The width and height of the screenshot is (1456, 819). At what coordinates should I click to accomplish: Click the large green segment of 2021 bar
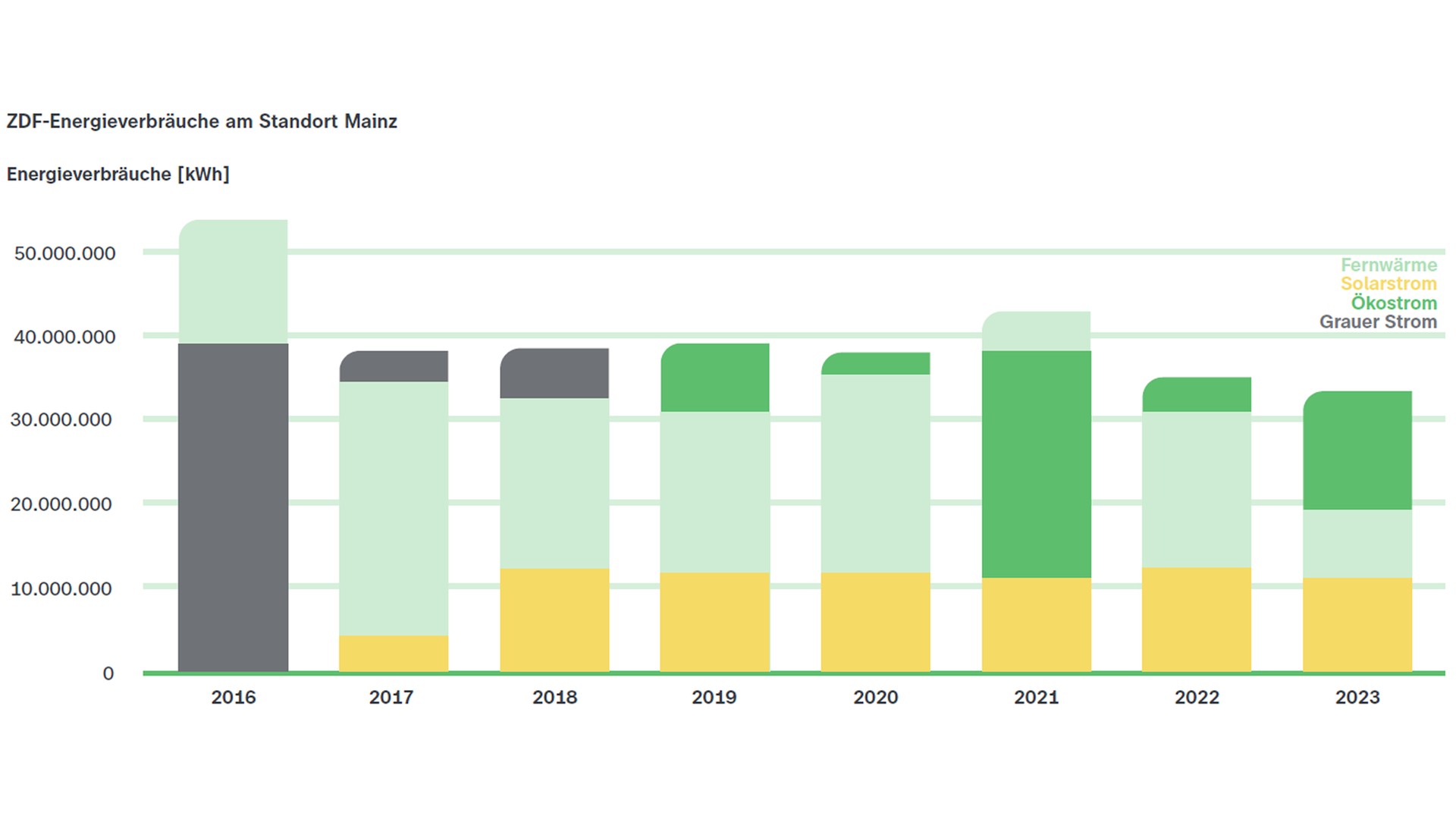pyautogui.click(x=1036, y=464)
